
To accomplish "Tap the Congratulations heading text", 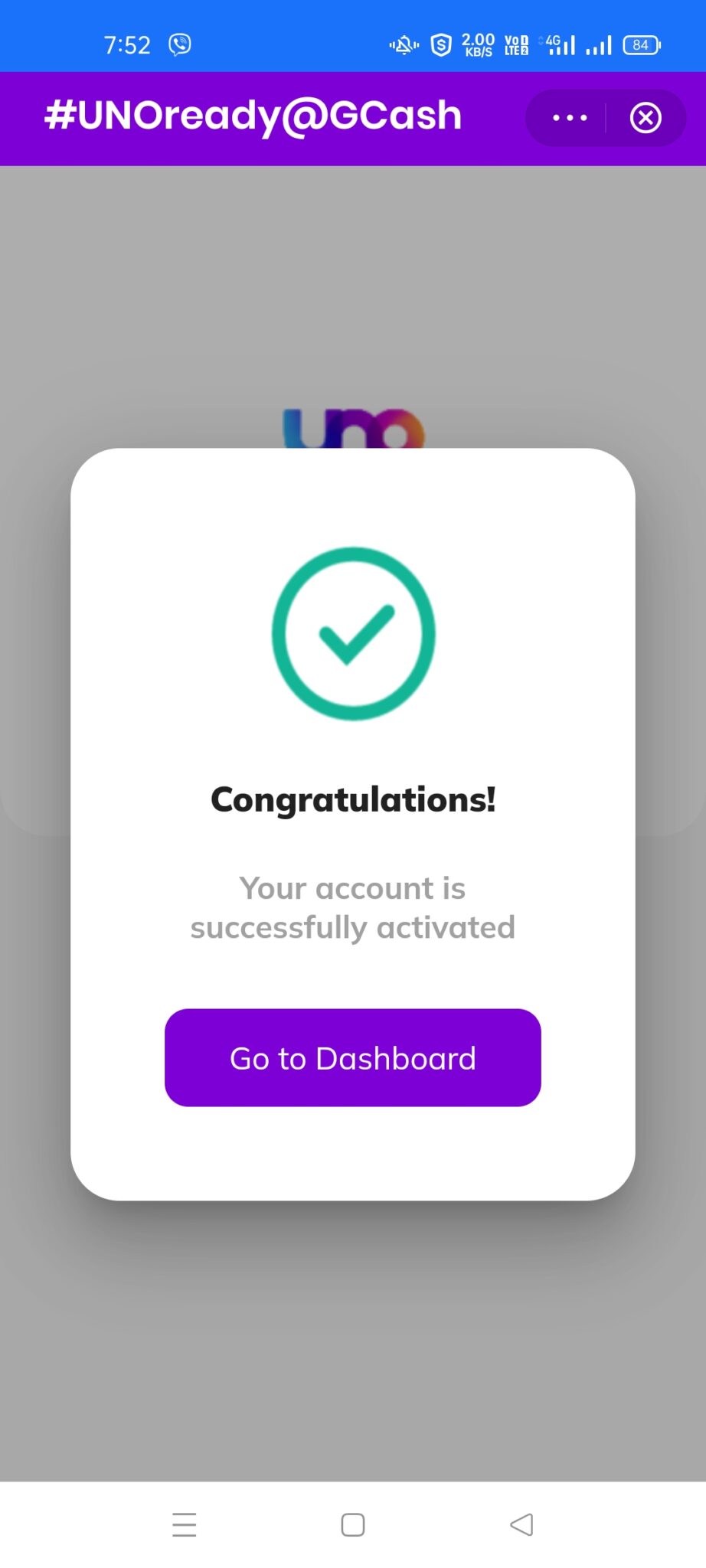I will (x=352, y=800).
